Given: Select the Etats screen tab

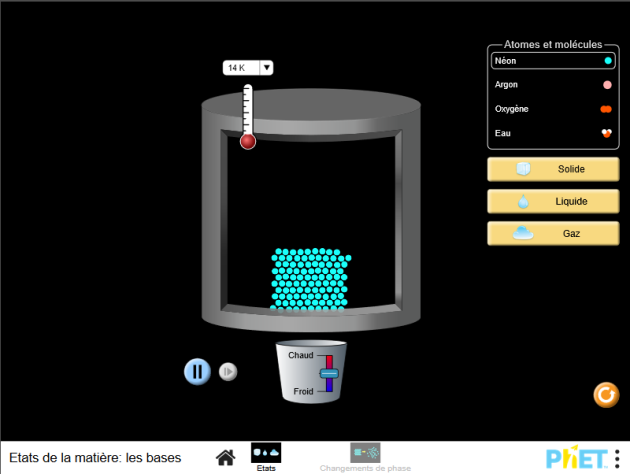Looking at the screenshot, I should point(266,458).
